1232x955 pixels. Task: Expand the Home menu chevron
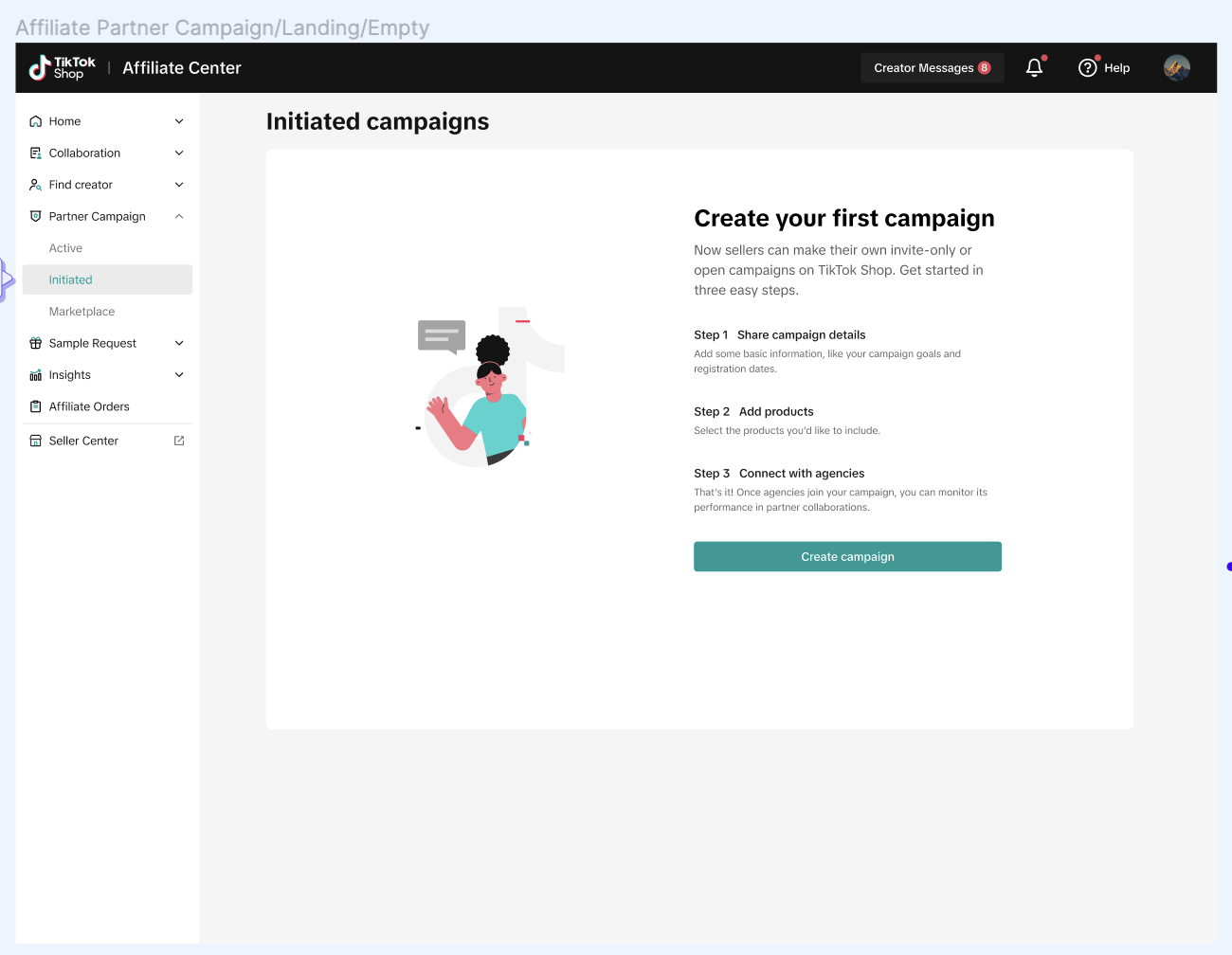(179, 121)
